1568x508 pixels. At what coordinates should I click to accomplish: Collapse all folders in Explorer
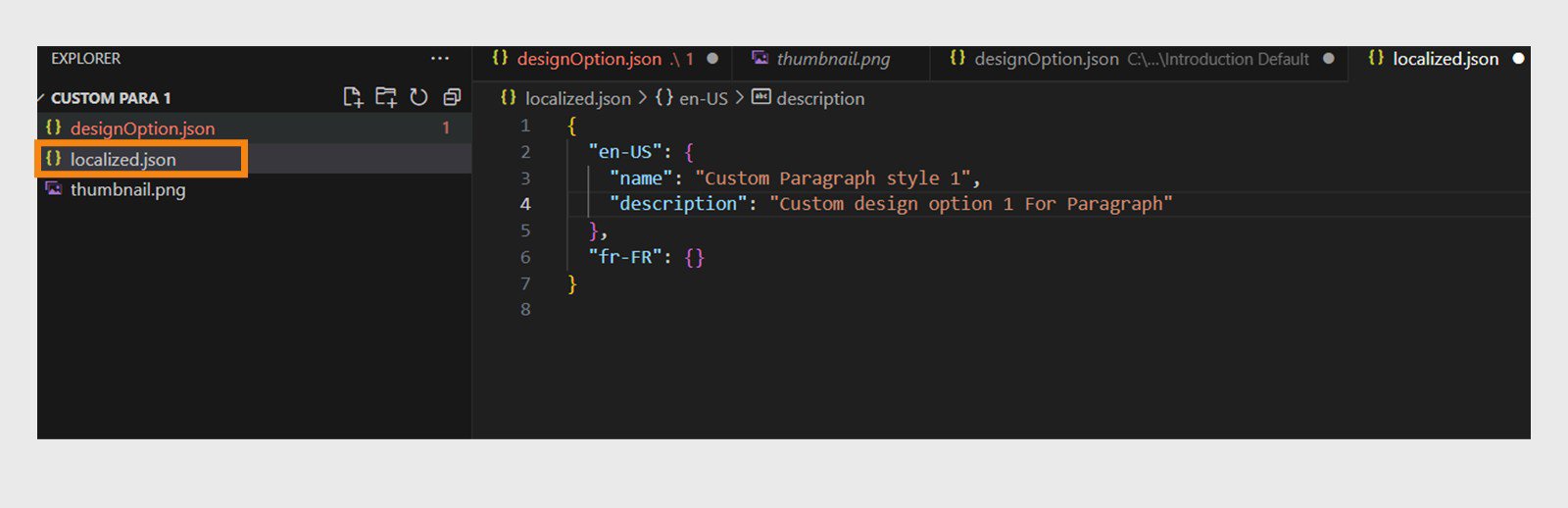[452, 97]
